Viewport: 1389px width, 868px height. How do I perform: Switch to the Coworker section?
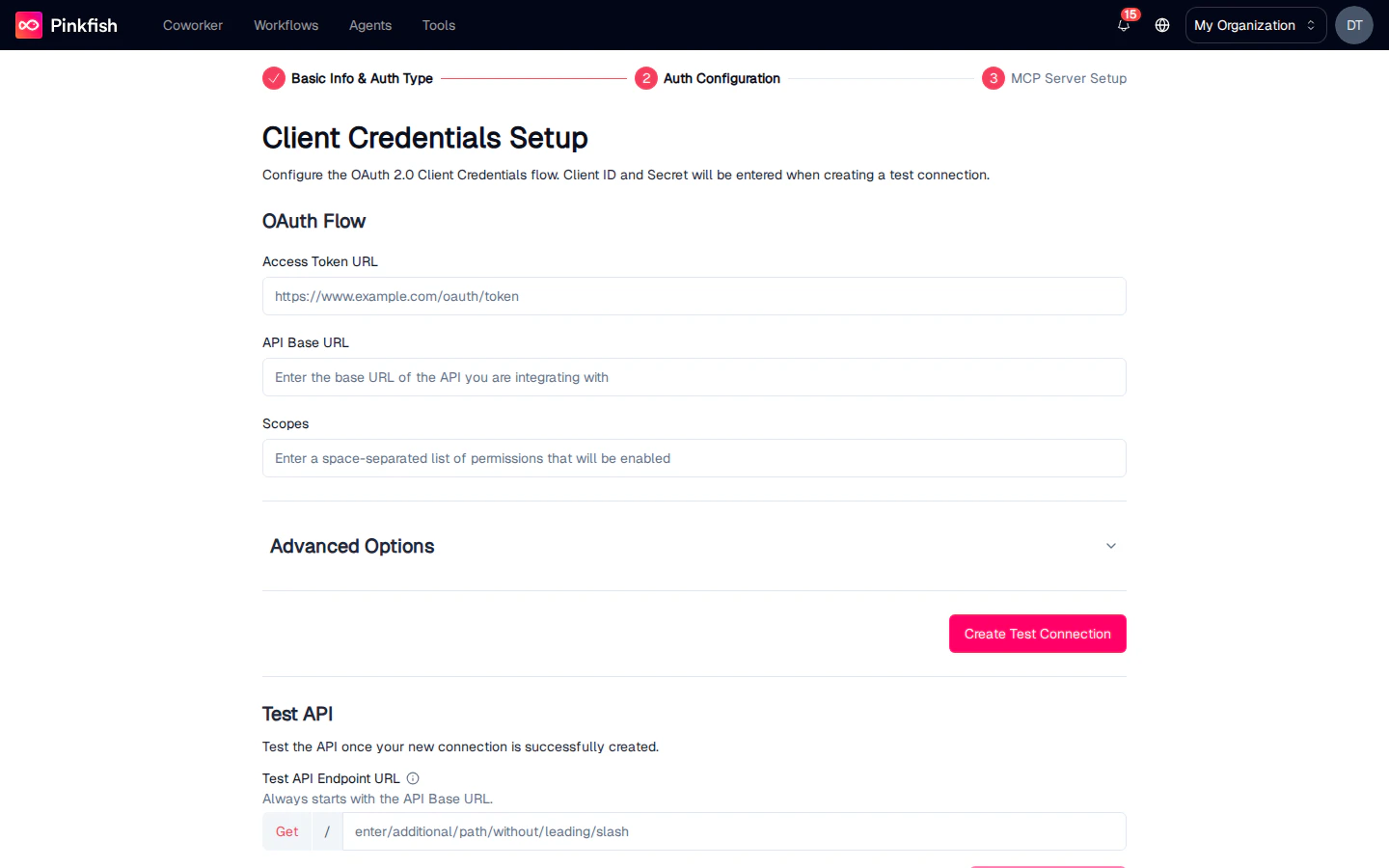click(x=192, y=25)
